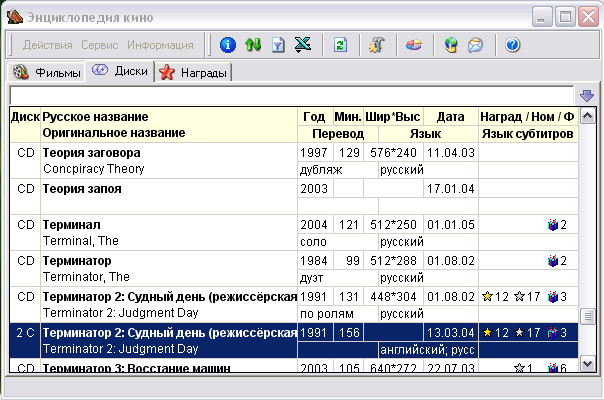Click the английский; русс language cell

[x=428, y=350]
